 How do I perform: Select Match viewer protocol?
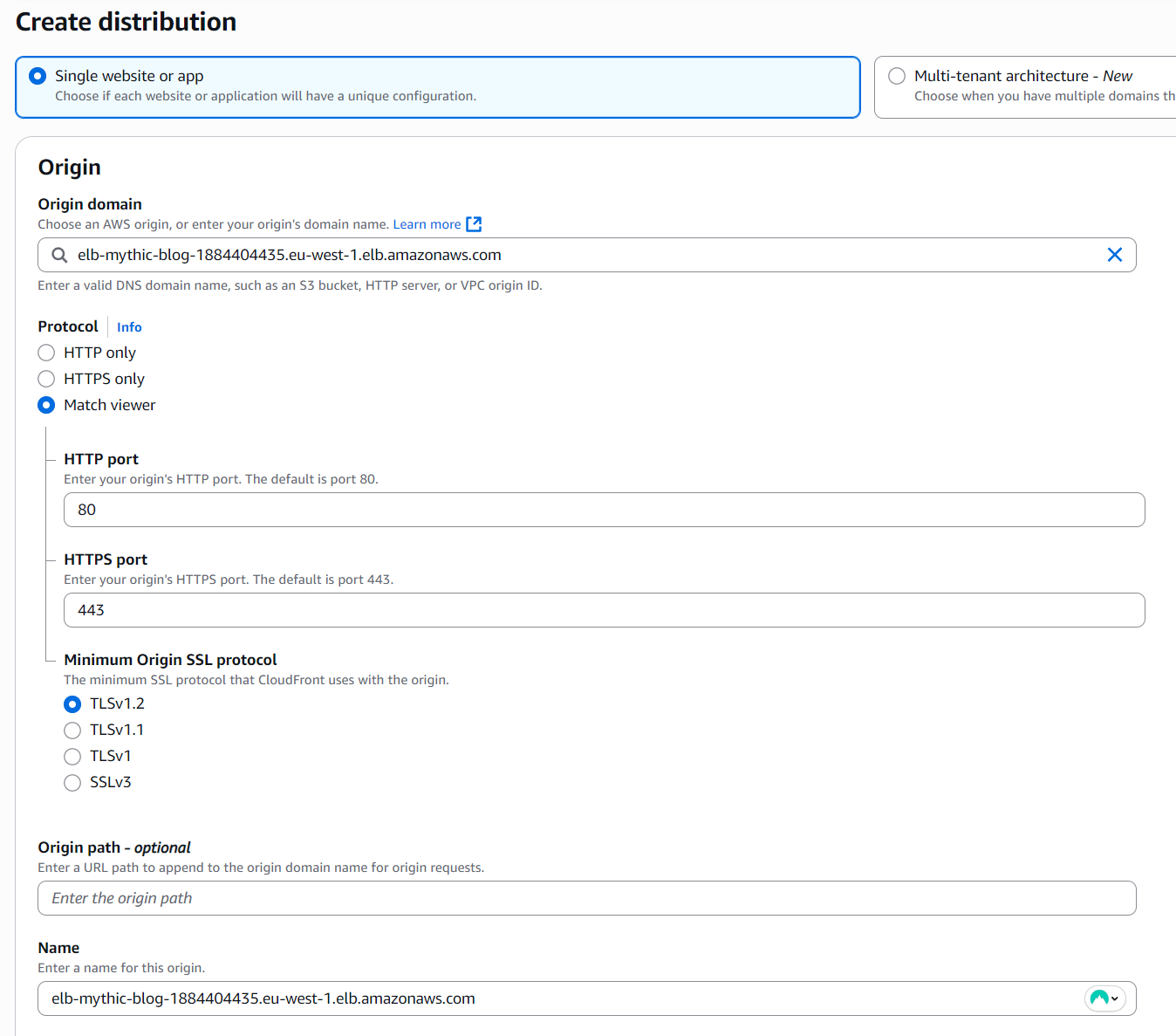coord(47,405)
